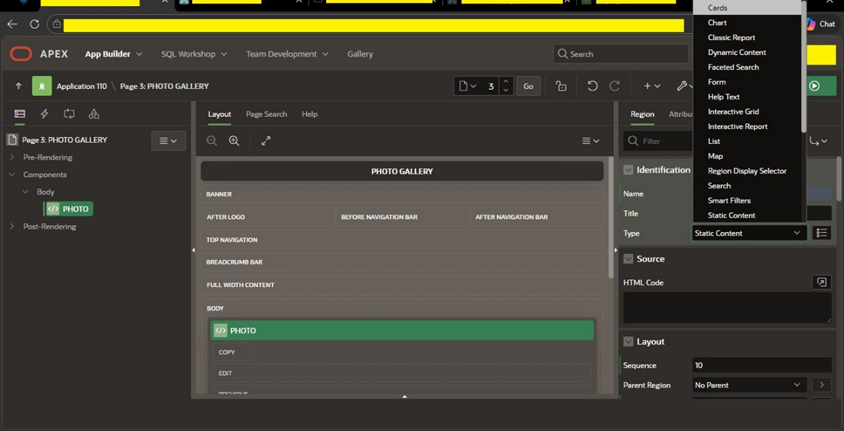Switch to Dynamic Actions lightning icon
The width and height of the screenshot is (844, 431).
(x=45, y=114)
